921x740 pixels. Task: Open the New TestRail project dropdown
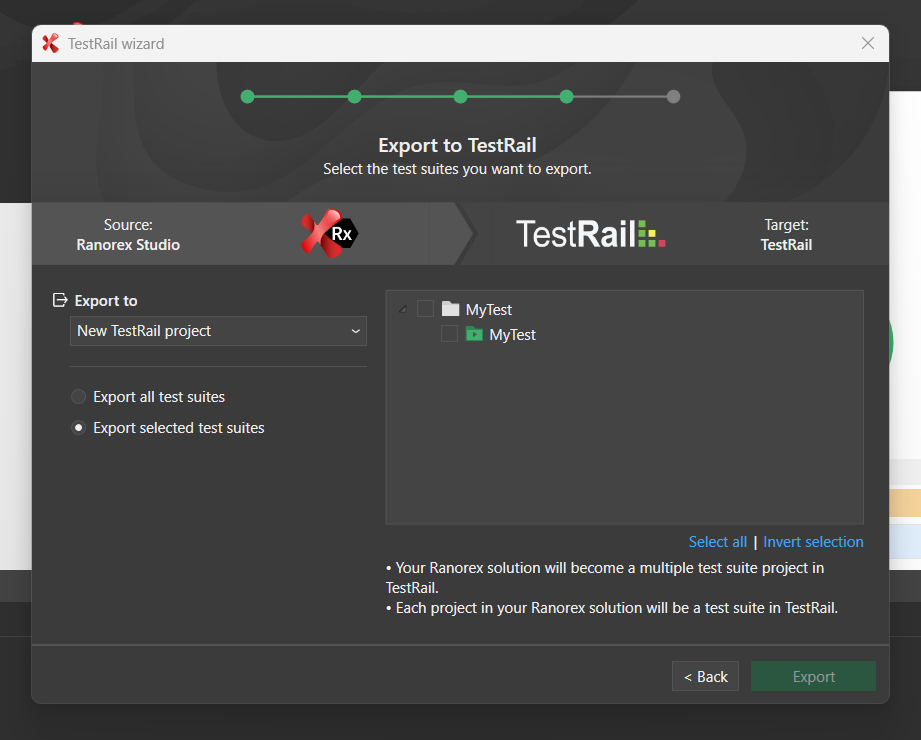[x=218, y=331]
